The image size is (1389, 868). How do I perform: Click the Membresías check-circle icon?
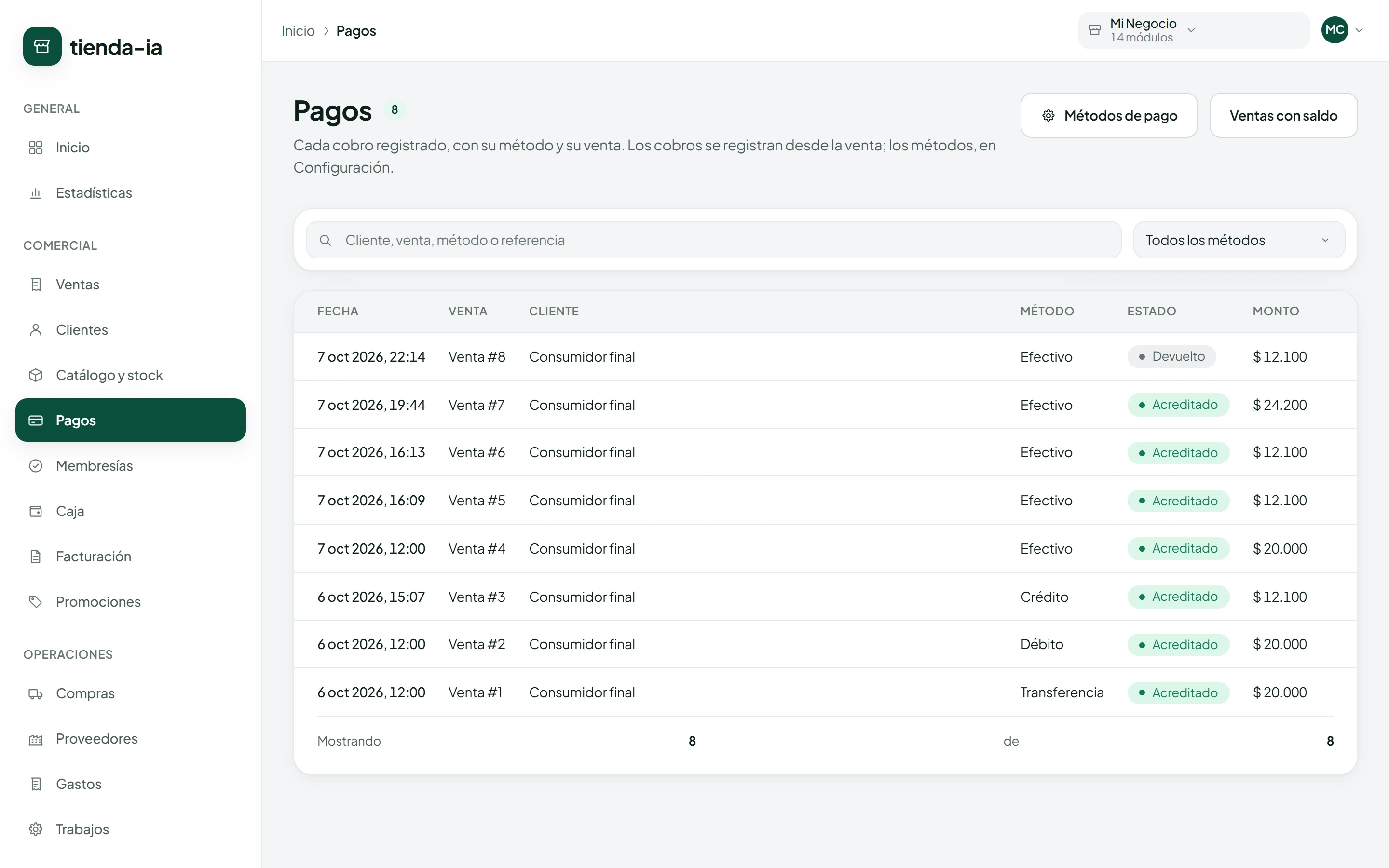pos(36,465)
